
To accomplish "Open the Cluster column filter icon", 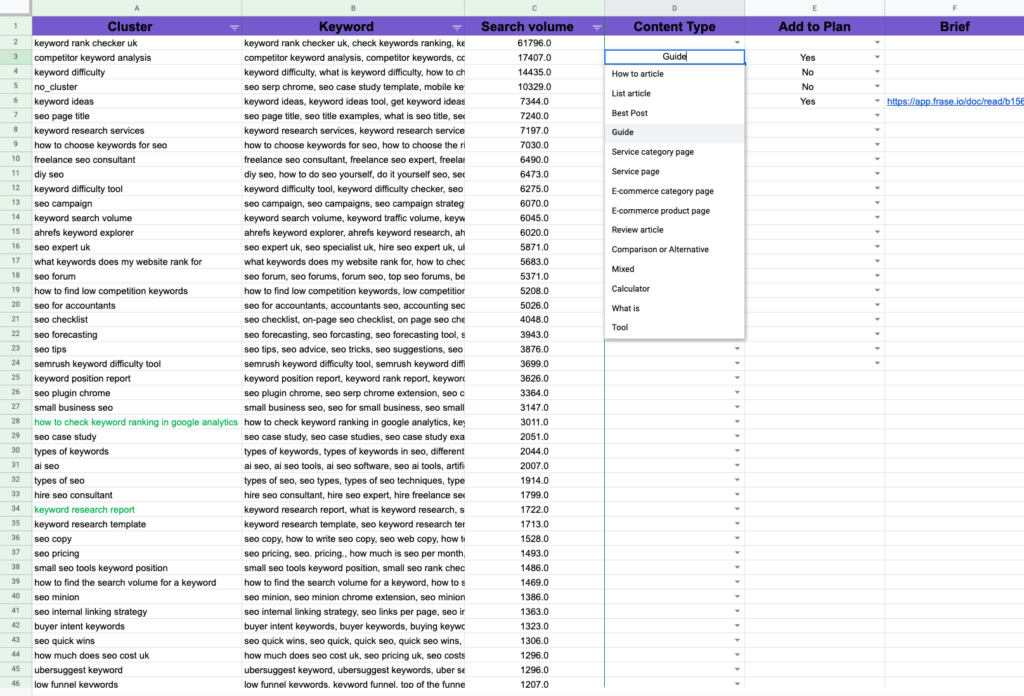I will pos(234,27).
